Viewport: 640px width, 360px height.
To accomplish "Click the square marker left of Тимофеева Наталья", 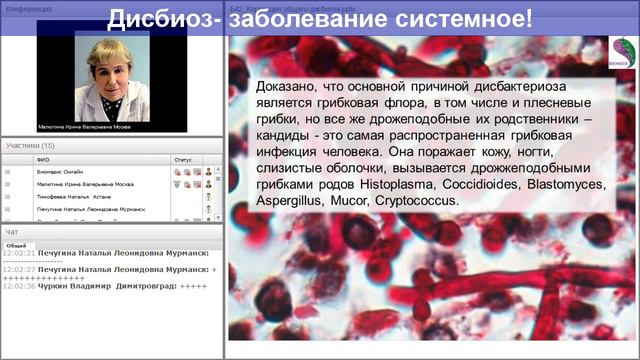I will click(x=7, y=197).
